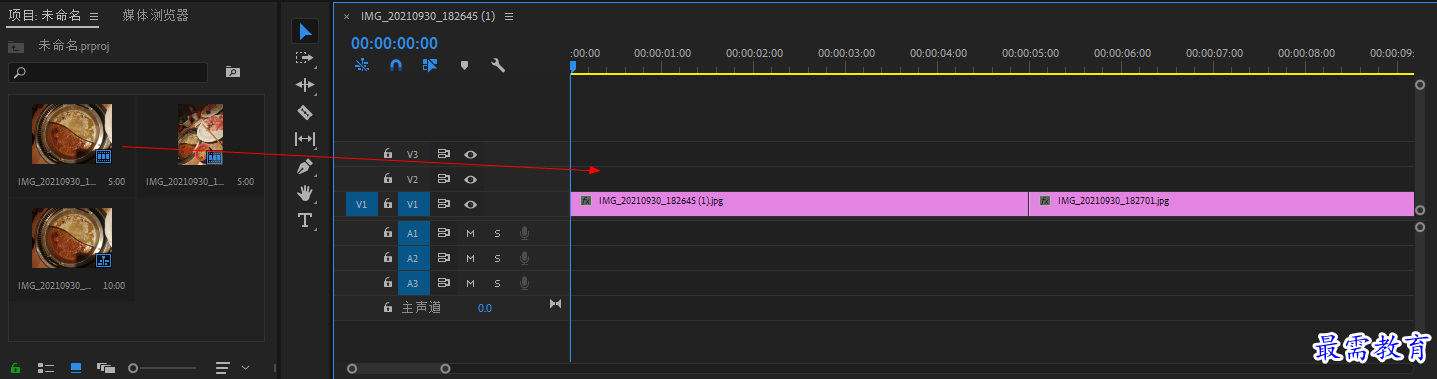Open the sequence panel menu next to sequence name

[x=509, y=17]
